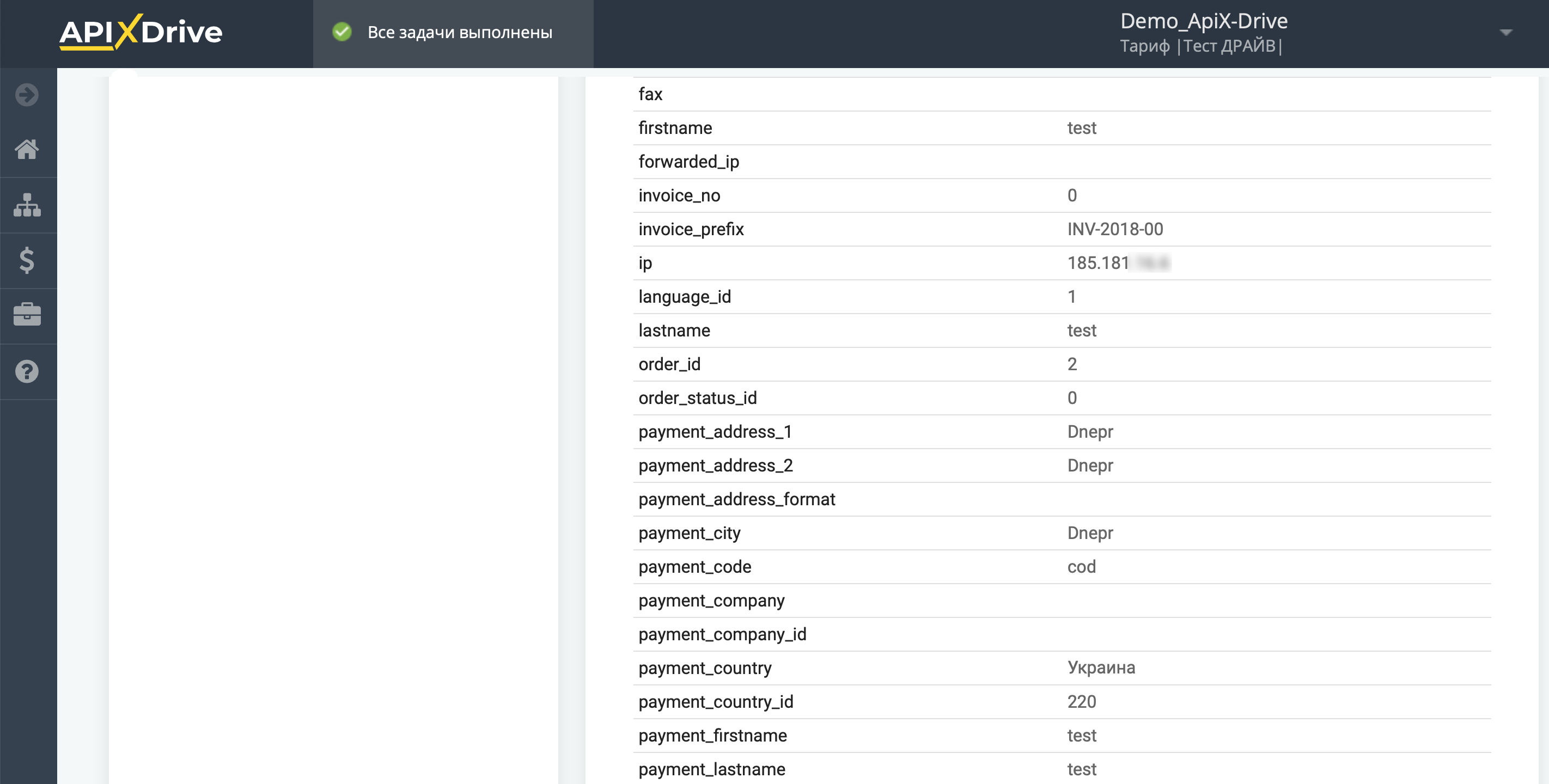The height and width of the screenshot is (784, 1549).
Task: Click the payment_address_2 value 'Dnepr'
Action: point(1090,465)
